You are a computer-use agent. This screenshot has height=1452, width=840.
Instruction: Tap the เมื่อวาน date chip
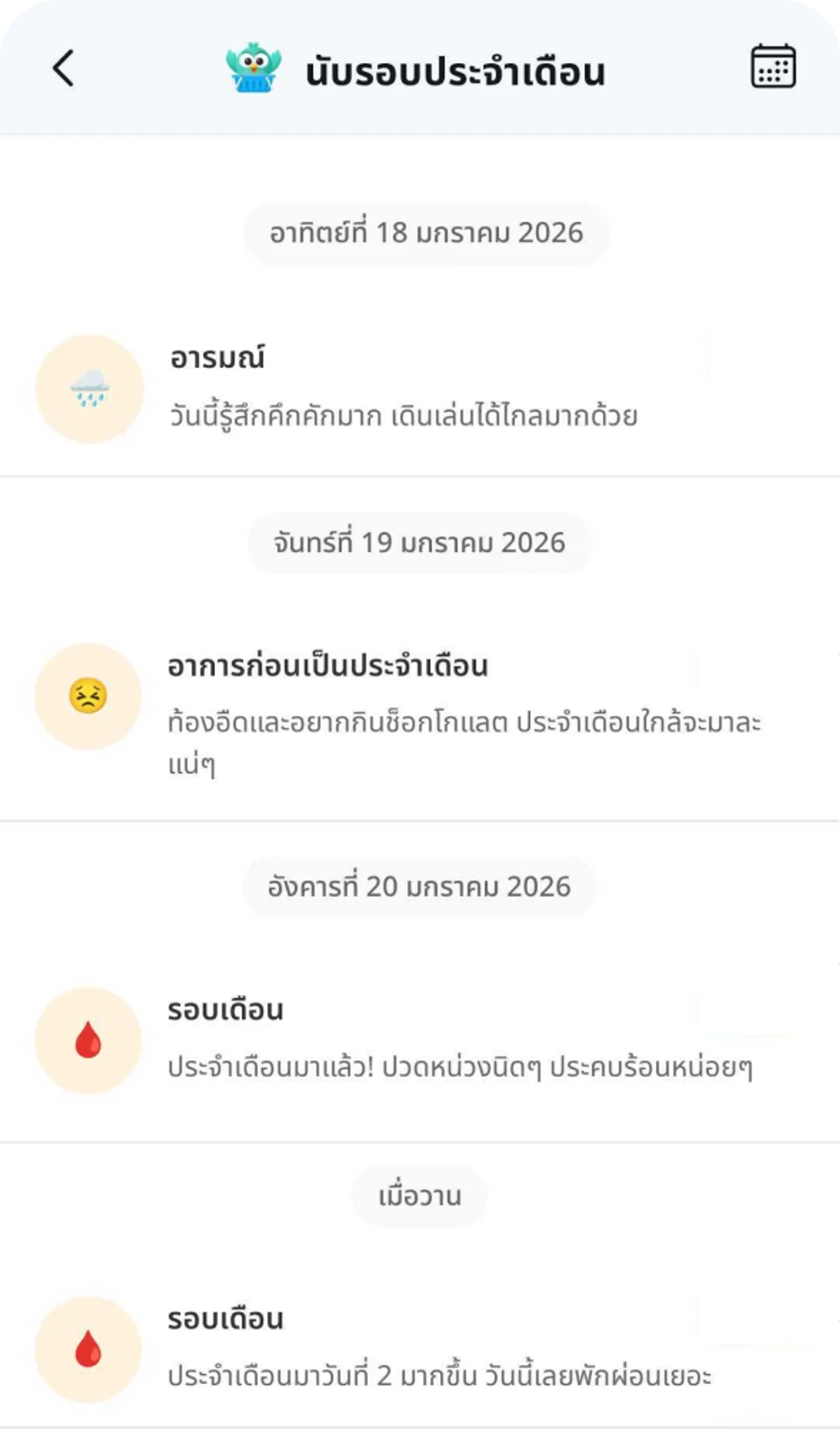click(419, 1196)
